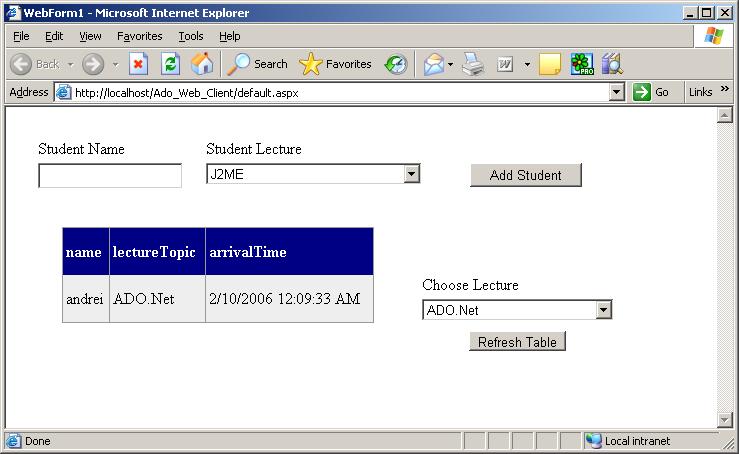This screenshot has height=454, width=739.
Task: Open Back history dropdown arrow
Action: click(x=71, y=64)
